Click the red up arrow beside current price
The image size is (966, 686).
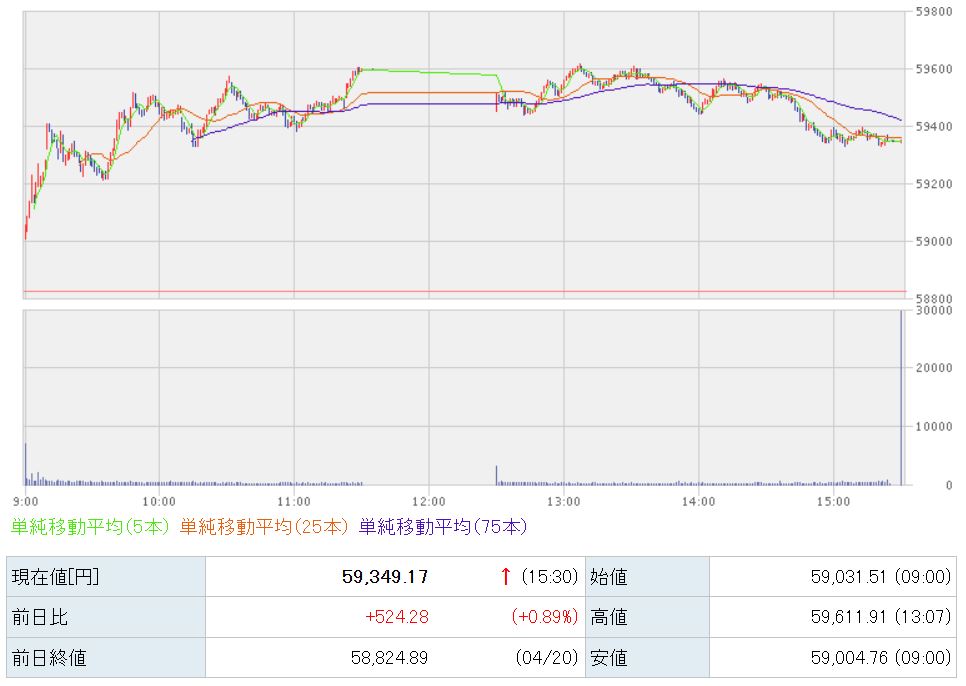point(506,576)
